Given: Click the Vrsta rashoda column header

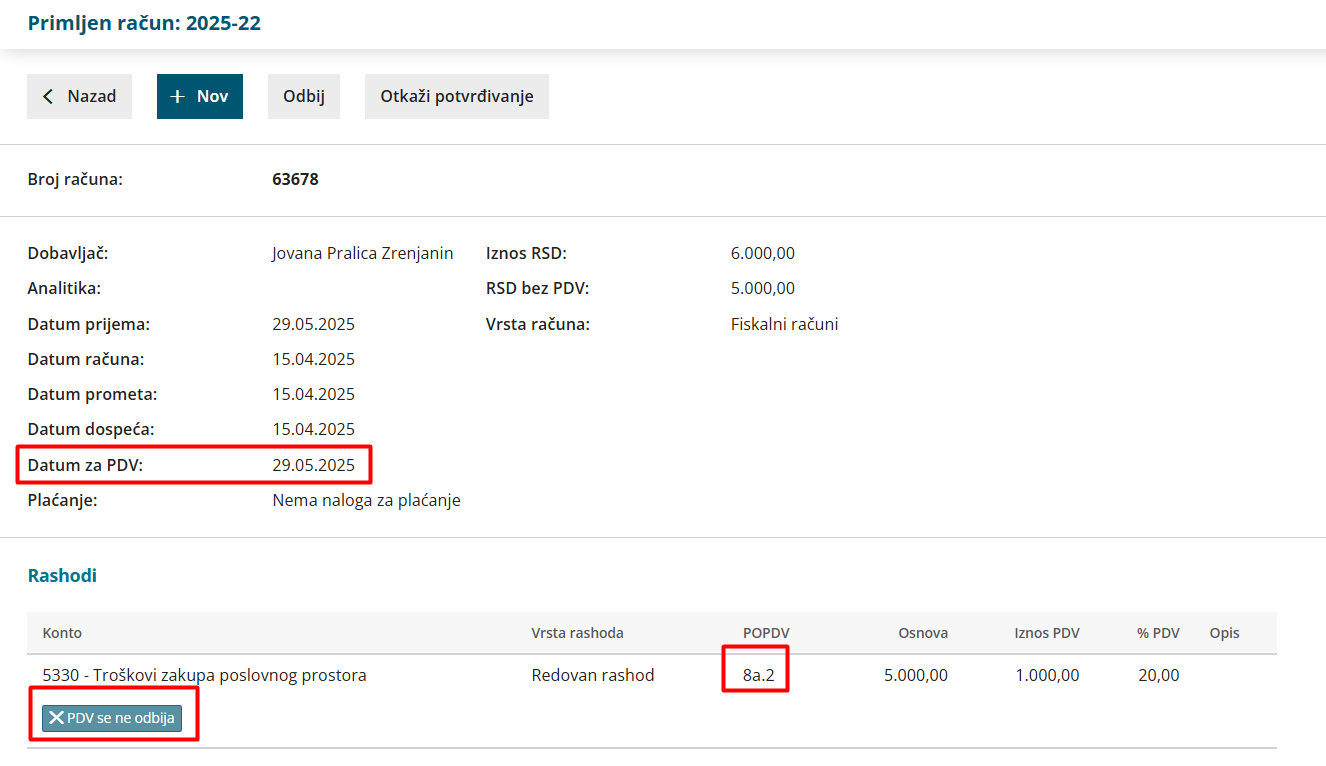Looking at the screenshot, I should [577, 633].
